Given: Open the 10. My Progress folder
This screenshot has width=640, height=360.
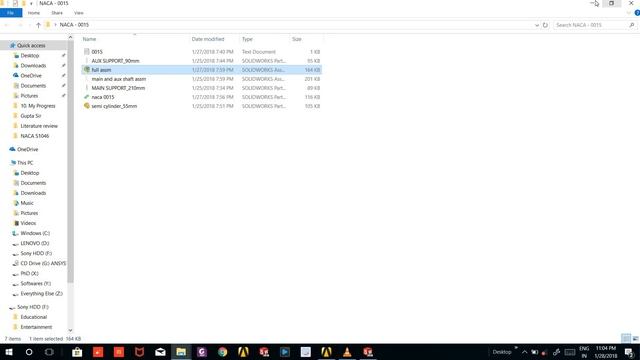Looking at the screenshot, I should (38, 106).
